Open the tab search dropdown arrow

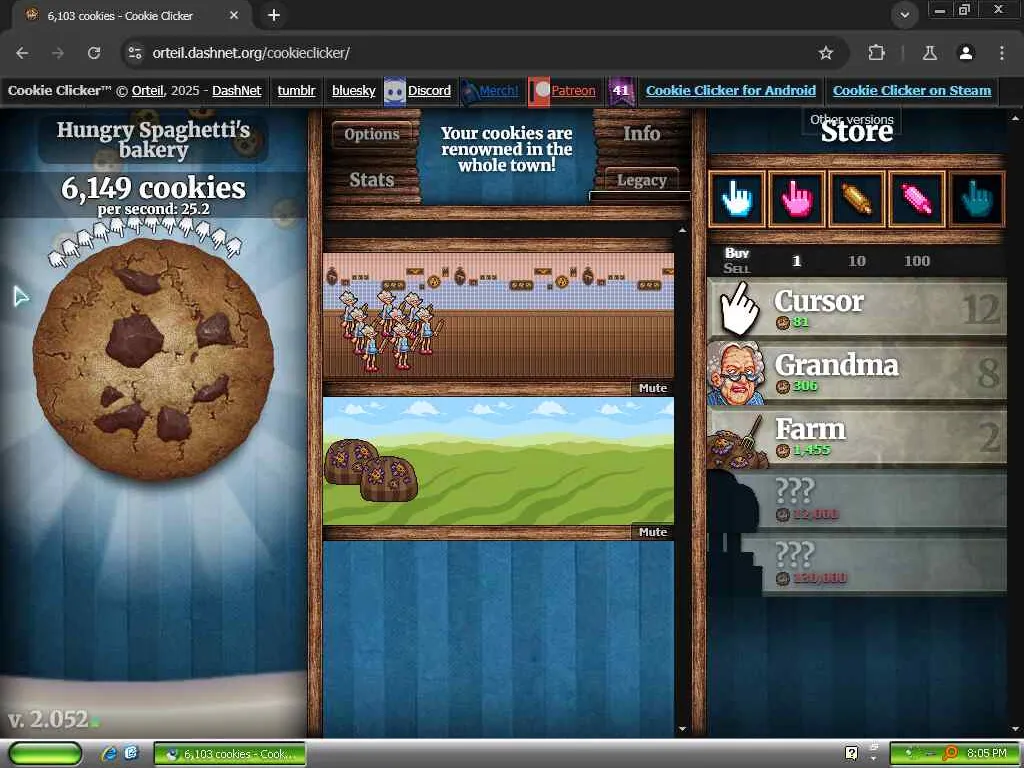point(904,15)
